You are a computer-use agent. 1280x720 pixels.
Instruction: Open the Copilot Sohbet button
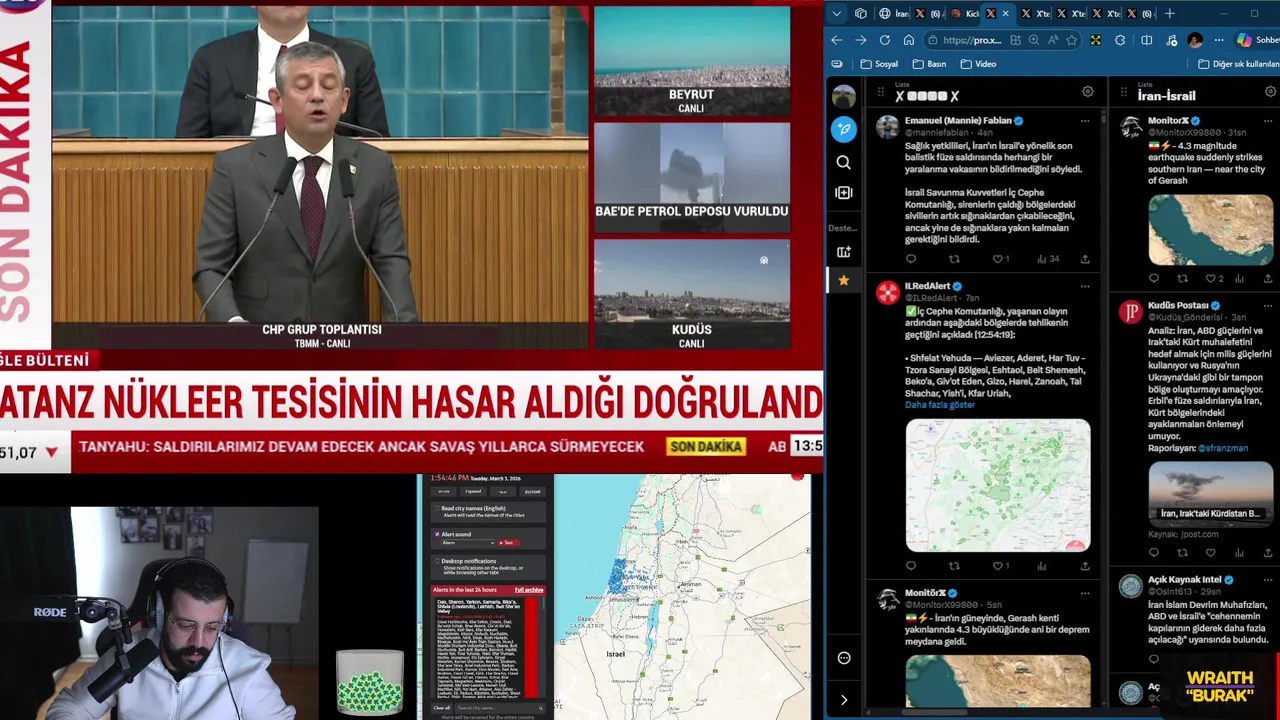(1258, 40)
